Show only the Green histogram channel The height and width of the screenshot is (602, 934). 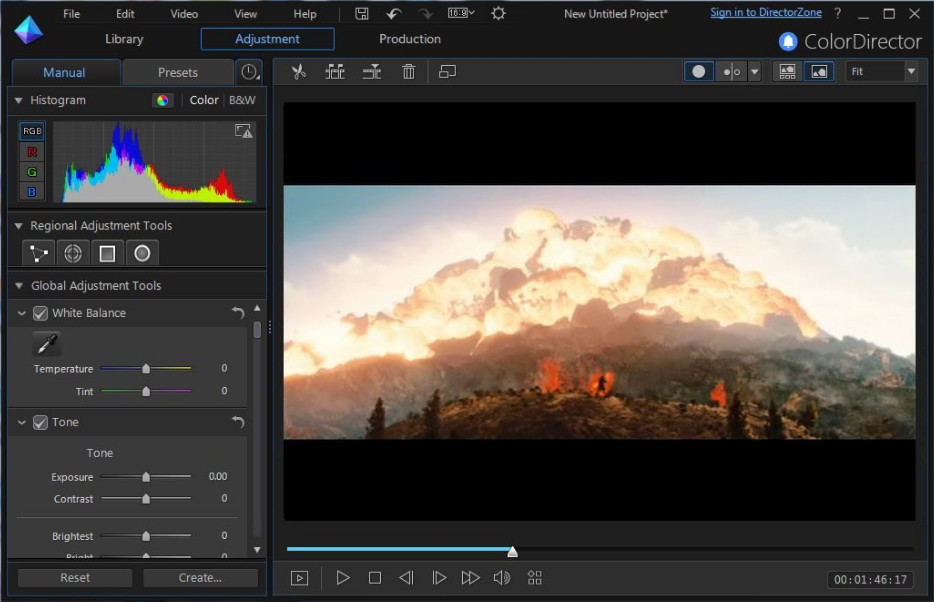pos(32,172)
